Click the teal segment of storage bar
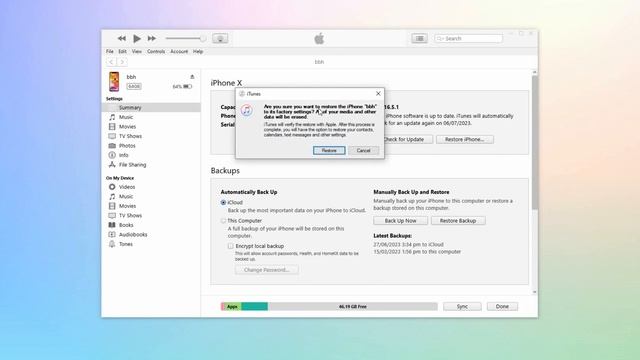 click(255, 307)
